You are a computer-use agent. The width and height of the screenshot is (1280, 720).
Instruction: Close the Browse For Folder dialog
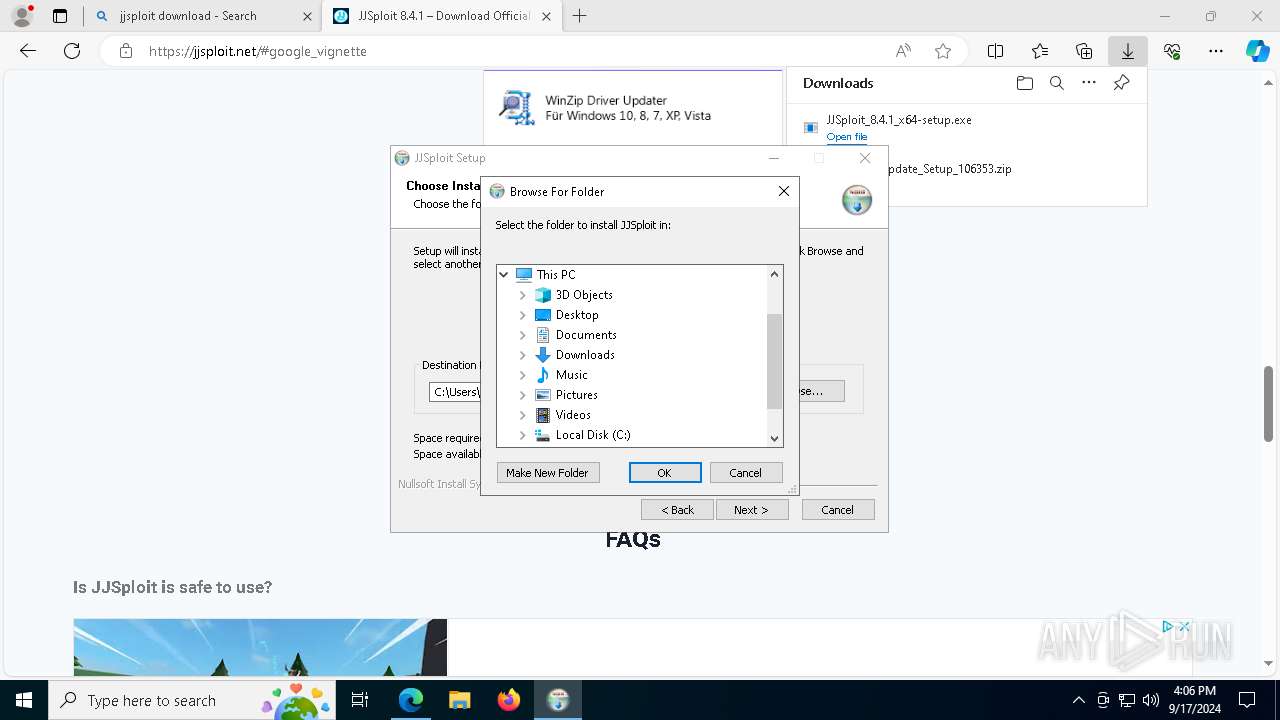pos(784,191)
